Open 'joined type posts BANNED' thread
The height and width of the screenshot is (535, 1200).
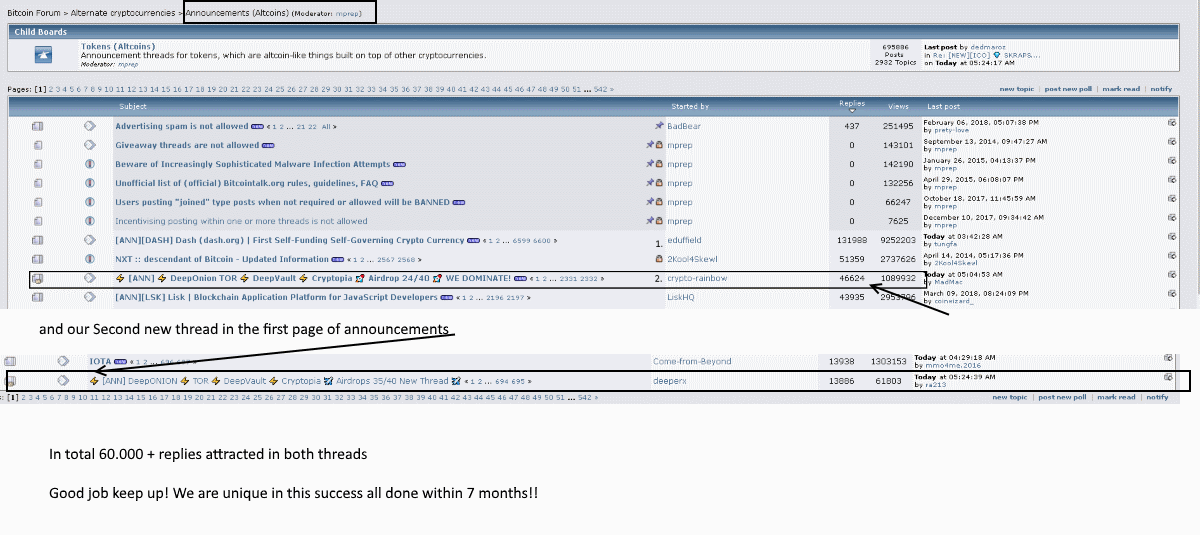pyautogui.click(x=282, y=202)
